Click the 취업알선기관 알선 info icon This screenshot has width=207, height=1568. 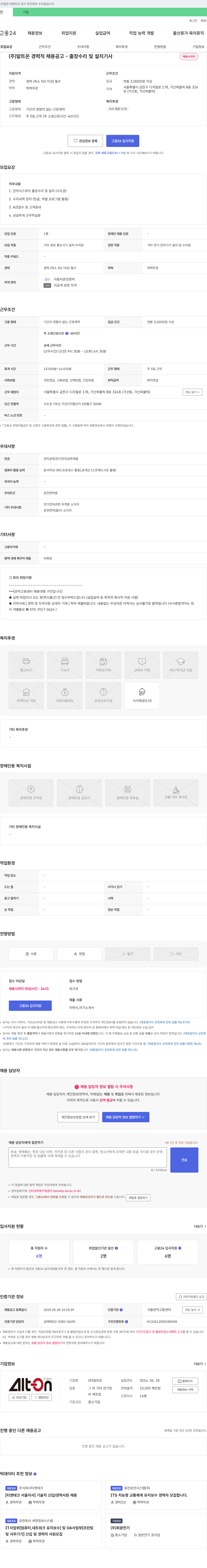pyautogui.click(x=117, y=1248)
